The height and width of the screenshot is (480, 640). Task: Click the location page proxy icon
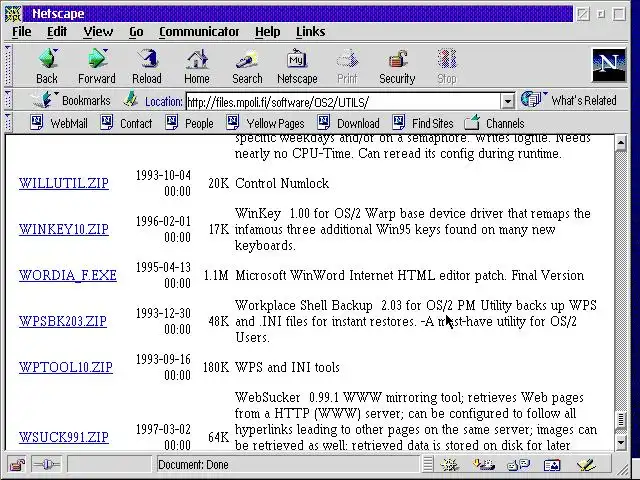pos(131,100)
